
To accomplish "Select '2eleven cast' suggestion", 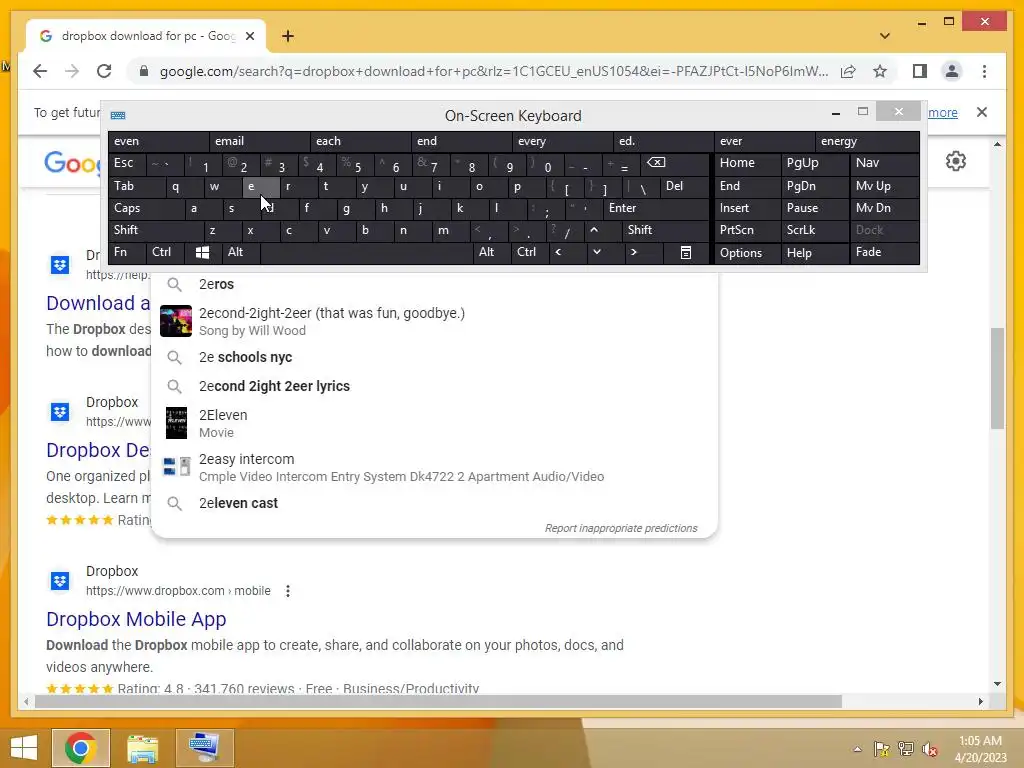I will point(434,503).
